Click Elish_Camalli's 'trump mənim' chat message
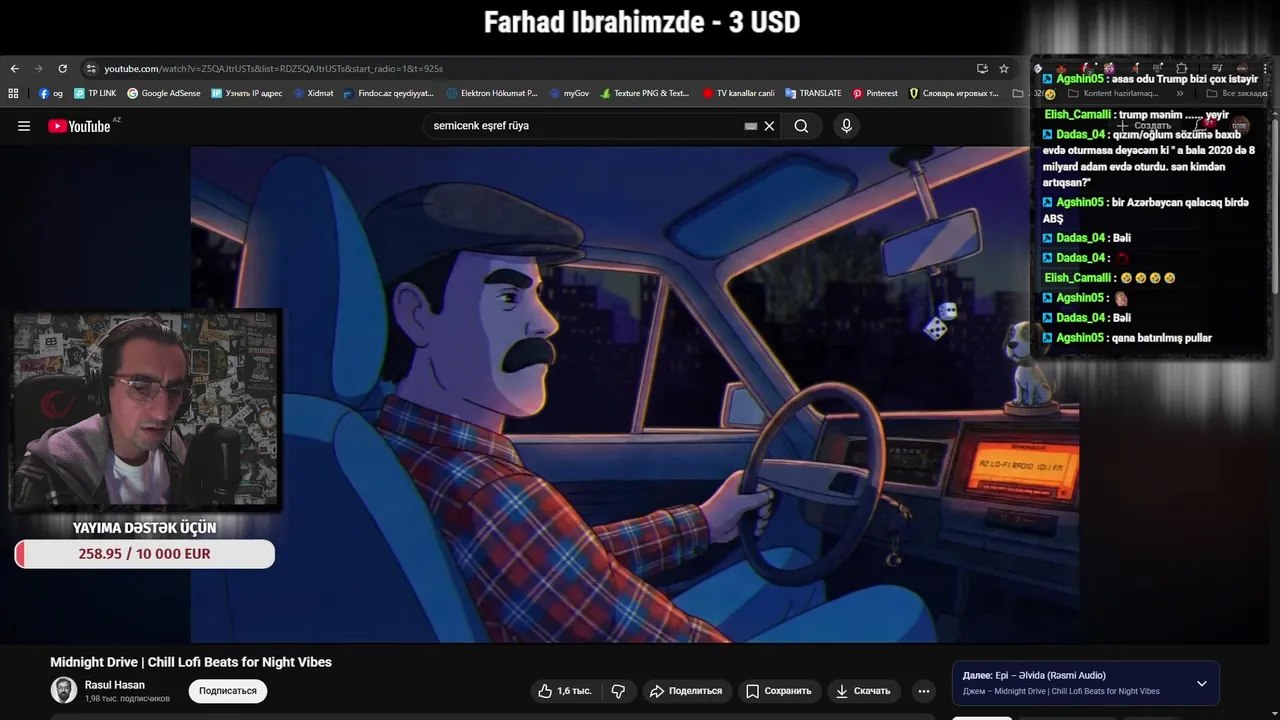 point(1137,115)
